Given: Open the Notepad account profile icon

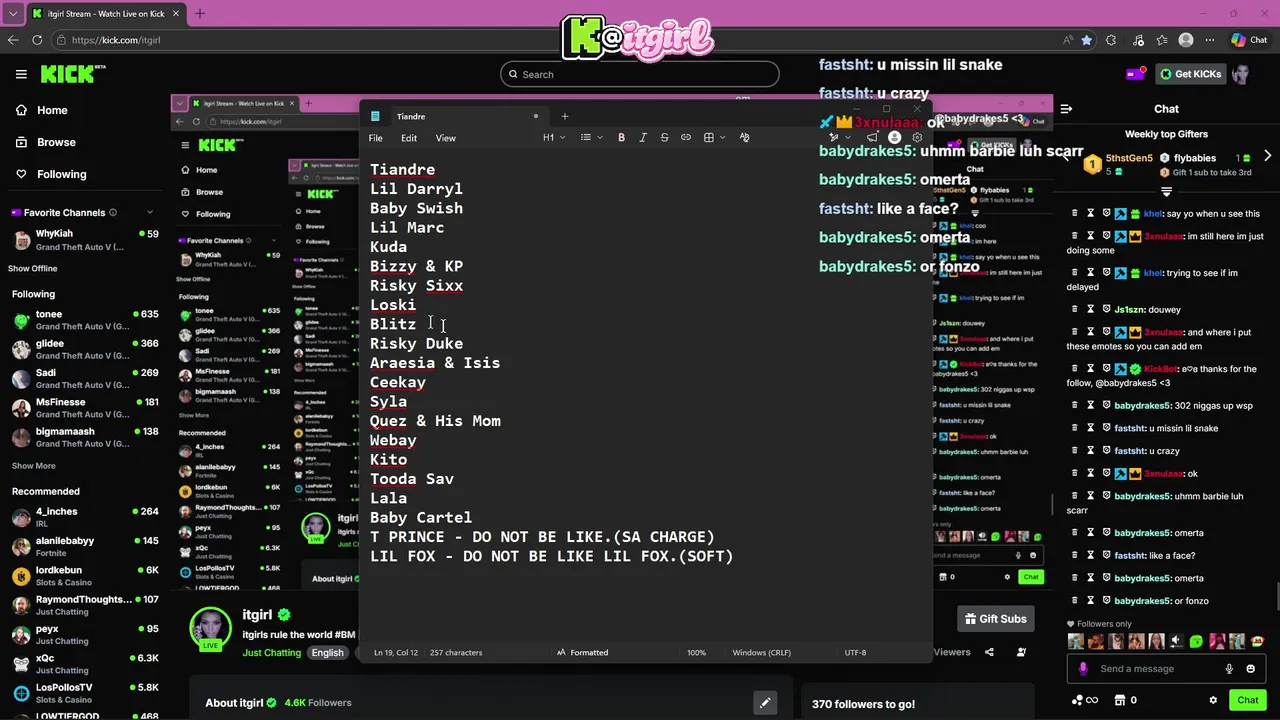Looking at the screenshot, I should [x=894, y=138].
